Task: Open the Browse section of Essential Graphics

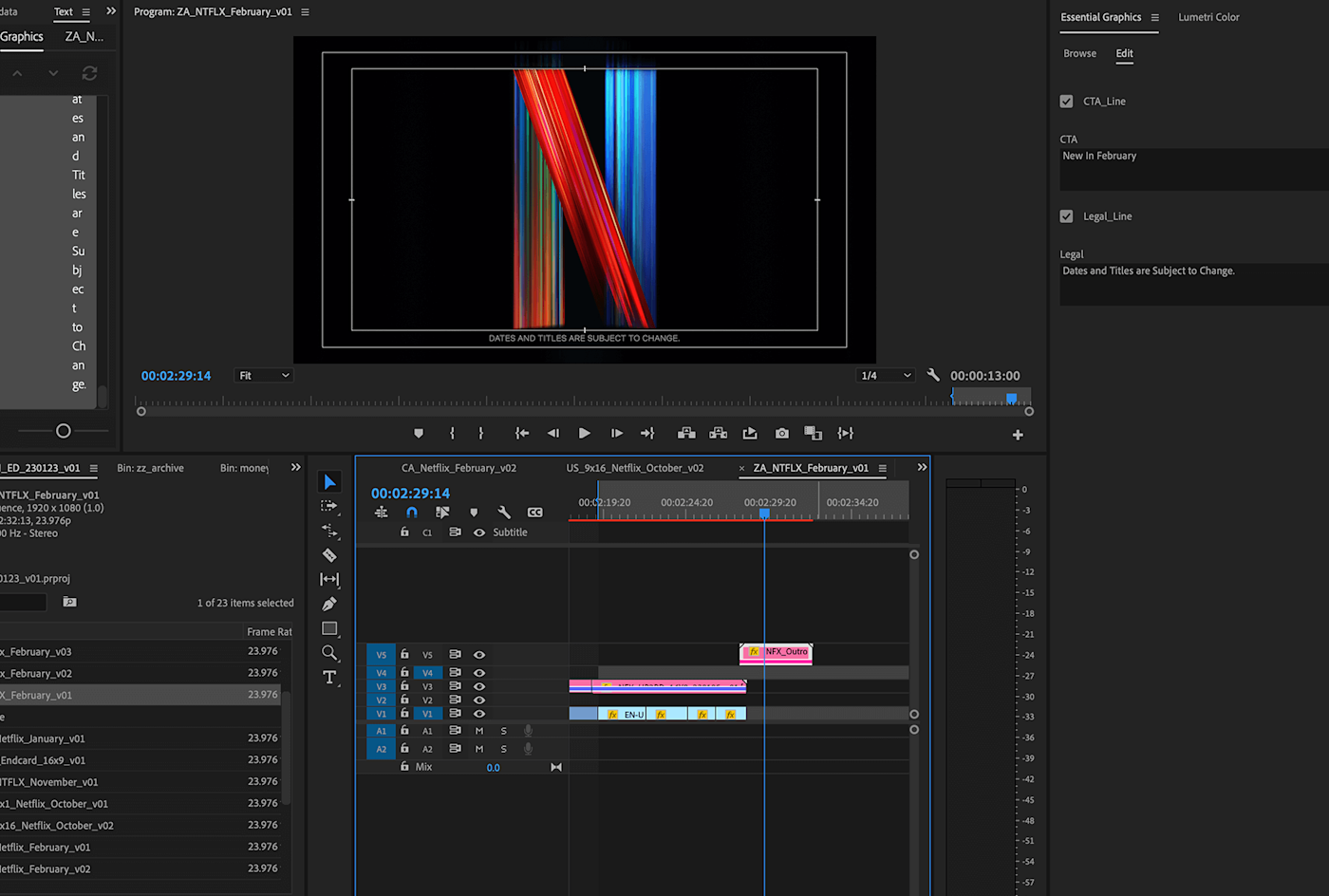Action: [x=1079, y=53]
